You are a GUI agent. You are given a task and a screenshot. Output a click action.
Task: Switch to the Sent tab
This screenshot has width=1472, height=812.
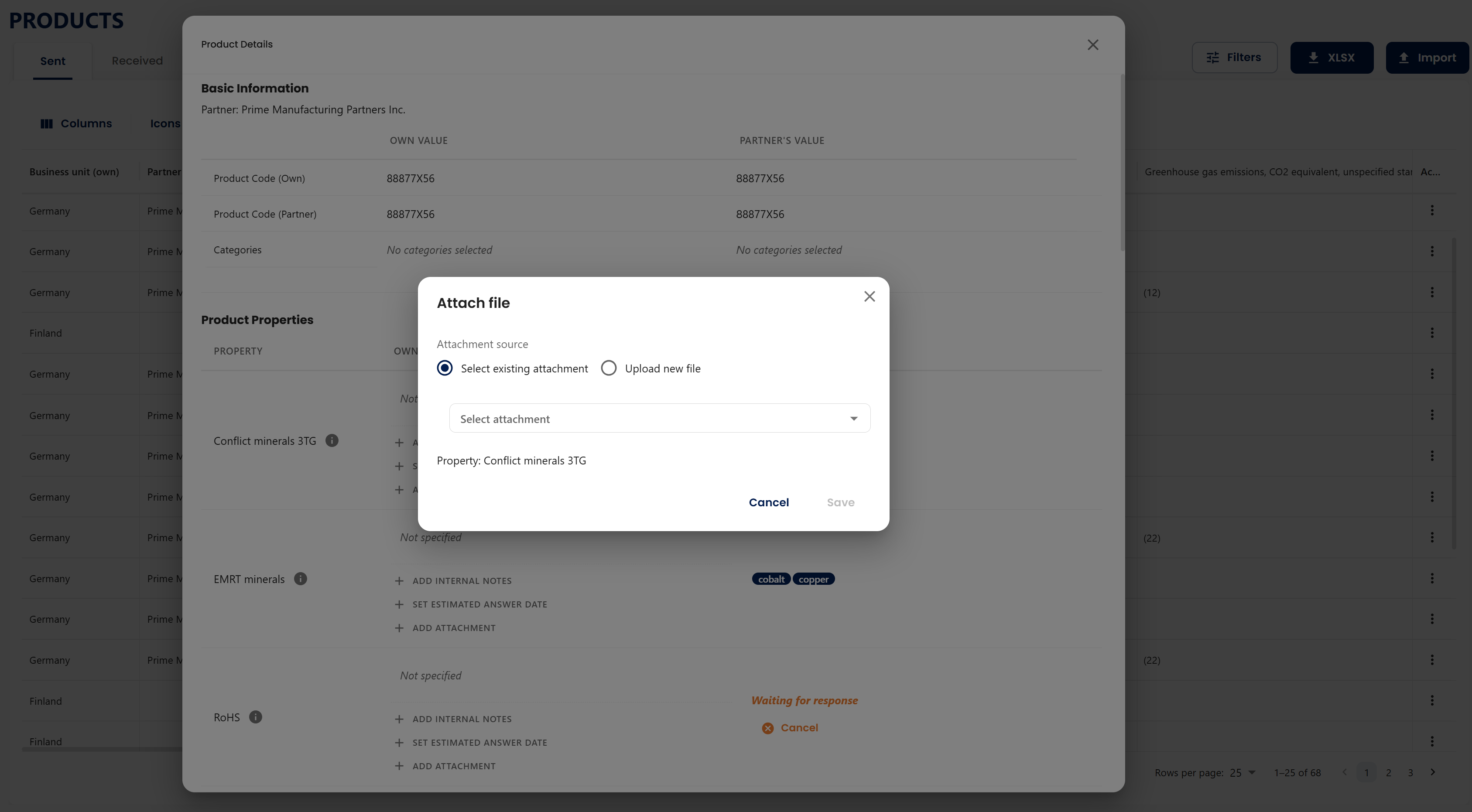pos(52,61)
